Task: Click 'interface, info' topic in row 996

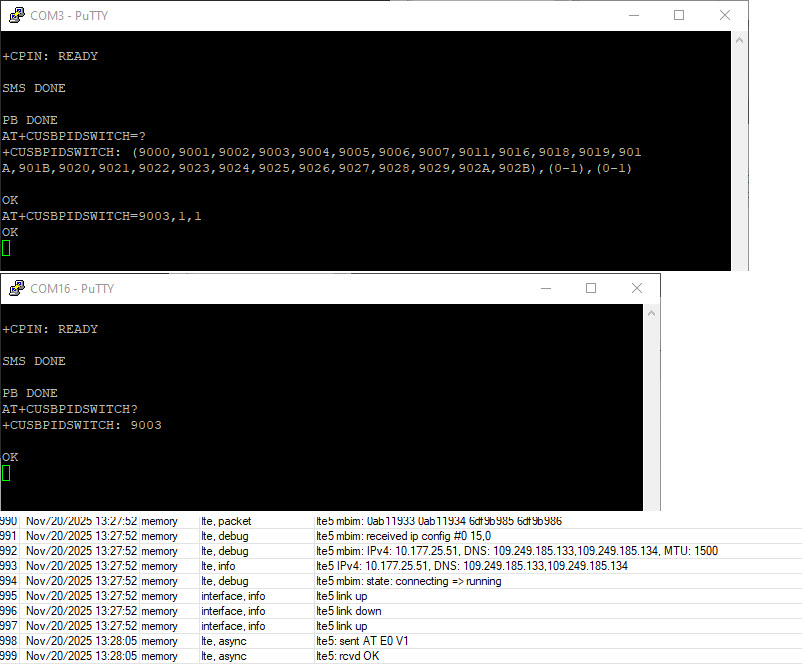Action: [x=233, y=611]
